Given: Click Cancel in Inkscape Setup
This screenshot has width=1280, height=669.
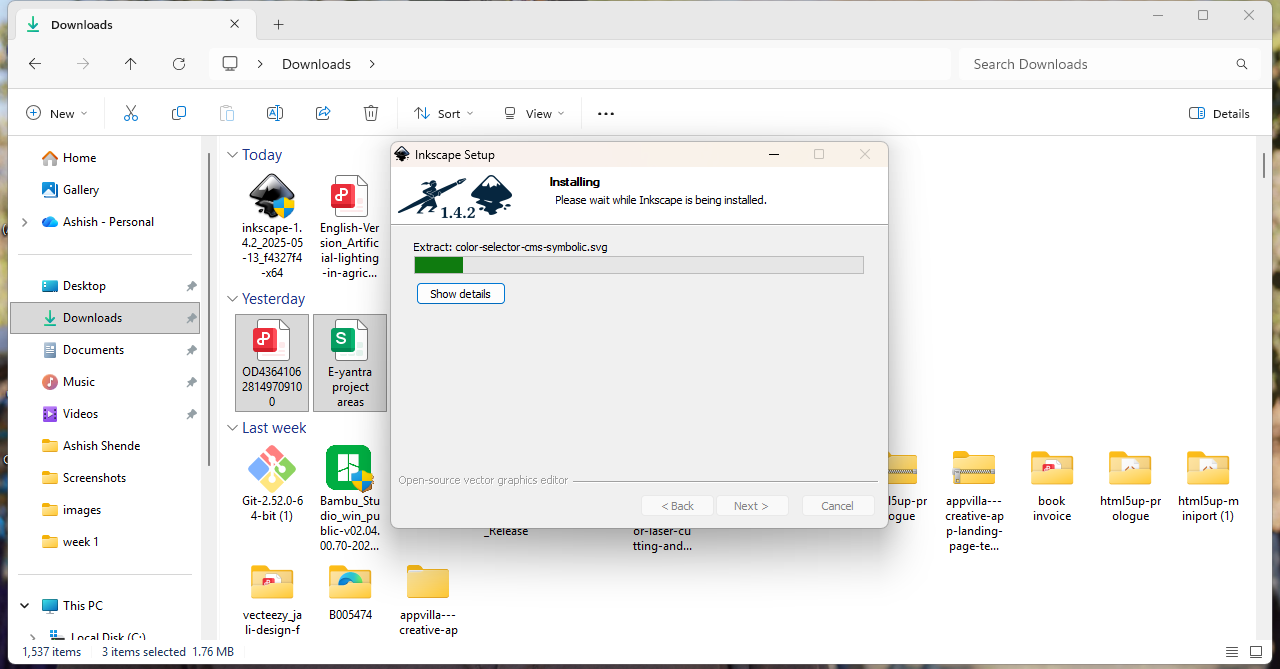Looking at the screenshot, I should [x=838, y=506].
